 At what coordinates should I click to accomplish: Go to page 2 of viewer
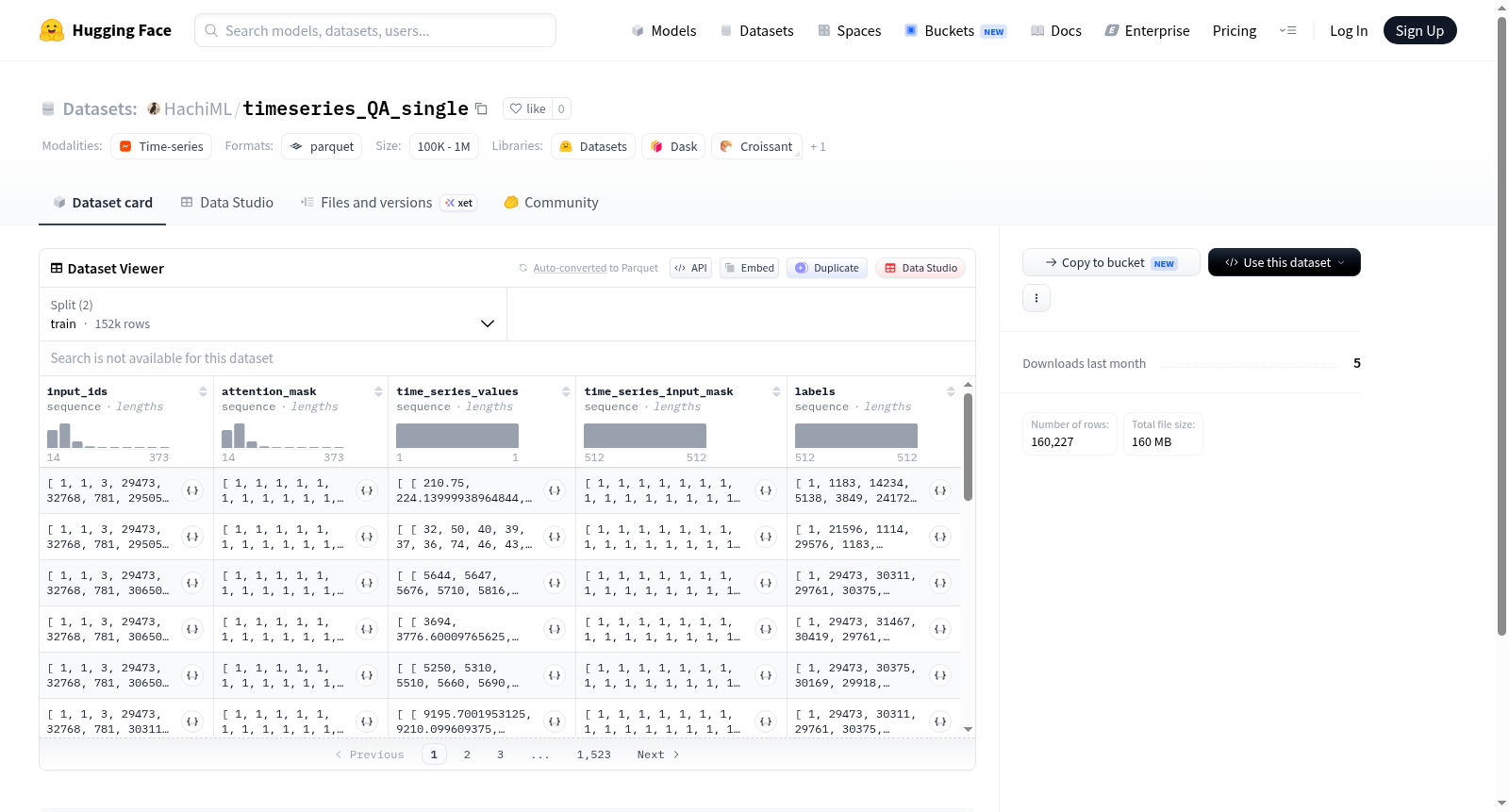pyautogui.click(x=467, y=754)
